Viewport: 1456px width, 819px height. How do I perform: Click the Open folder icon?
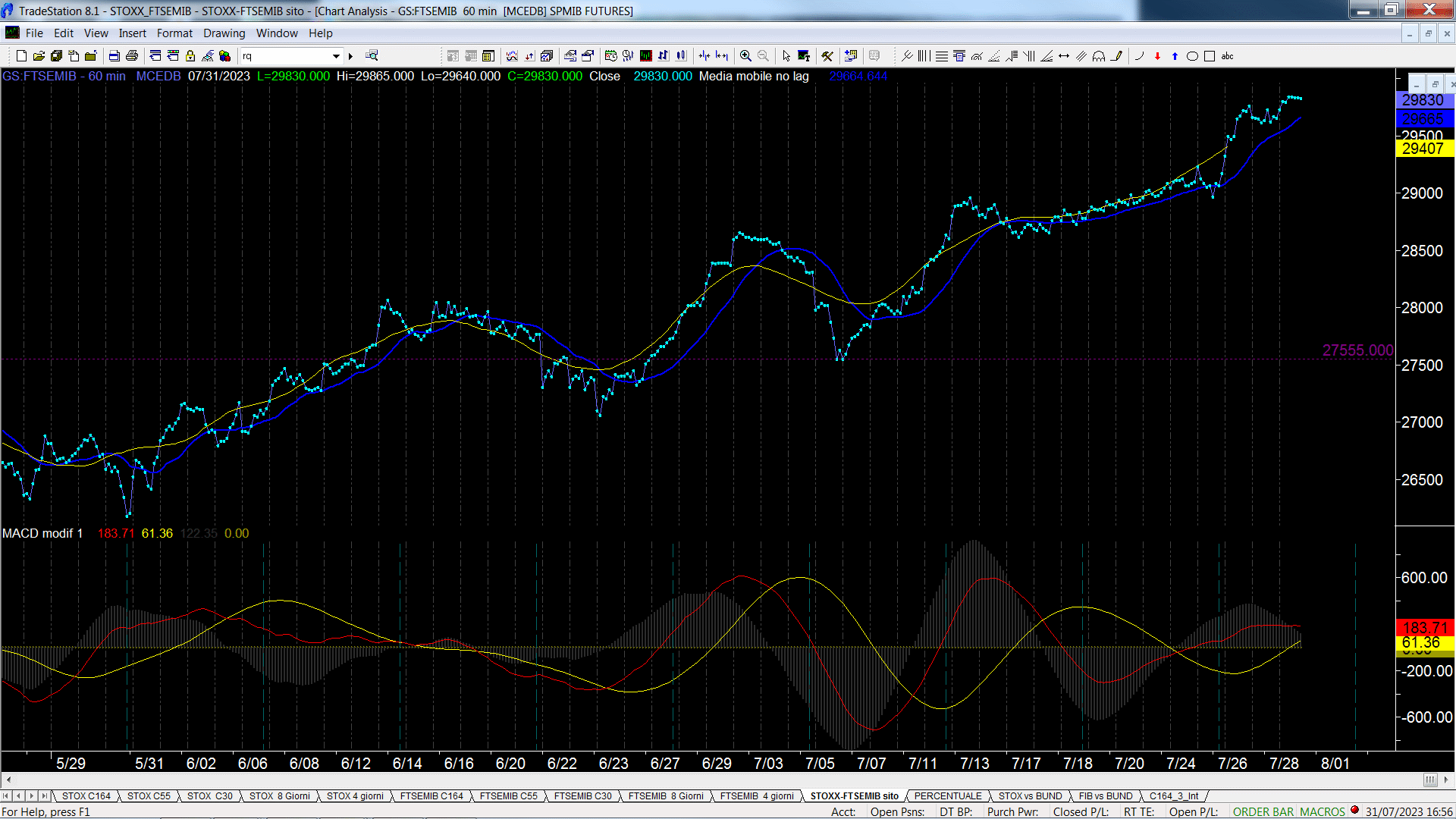39,56
